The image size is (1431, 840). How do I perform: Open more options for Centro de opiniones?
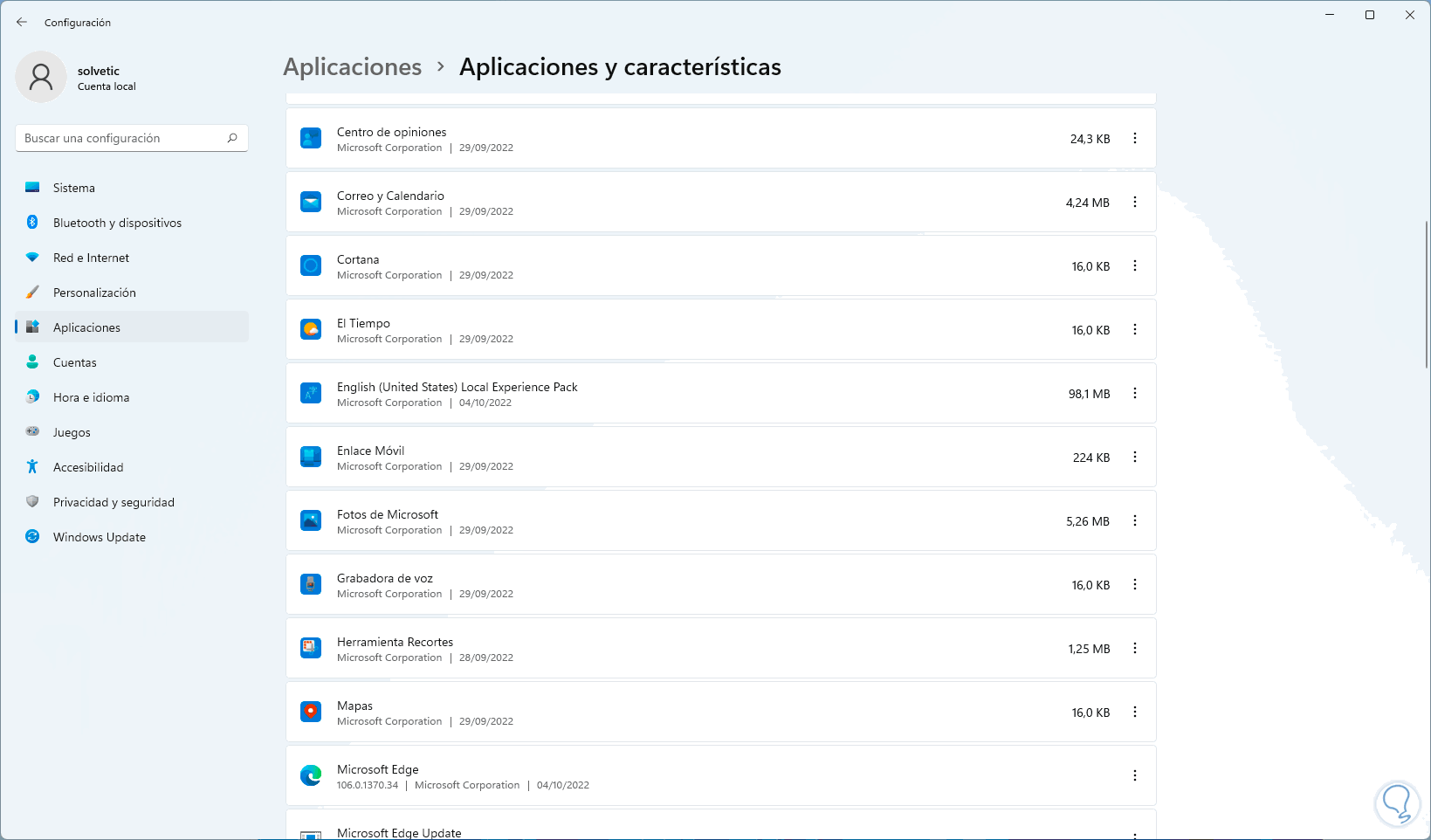click(1135, 138)
